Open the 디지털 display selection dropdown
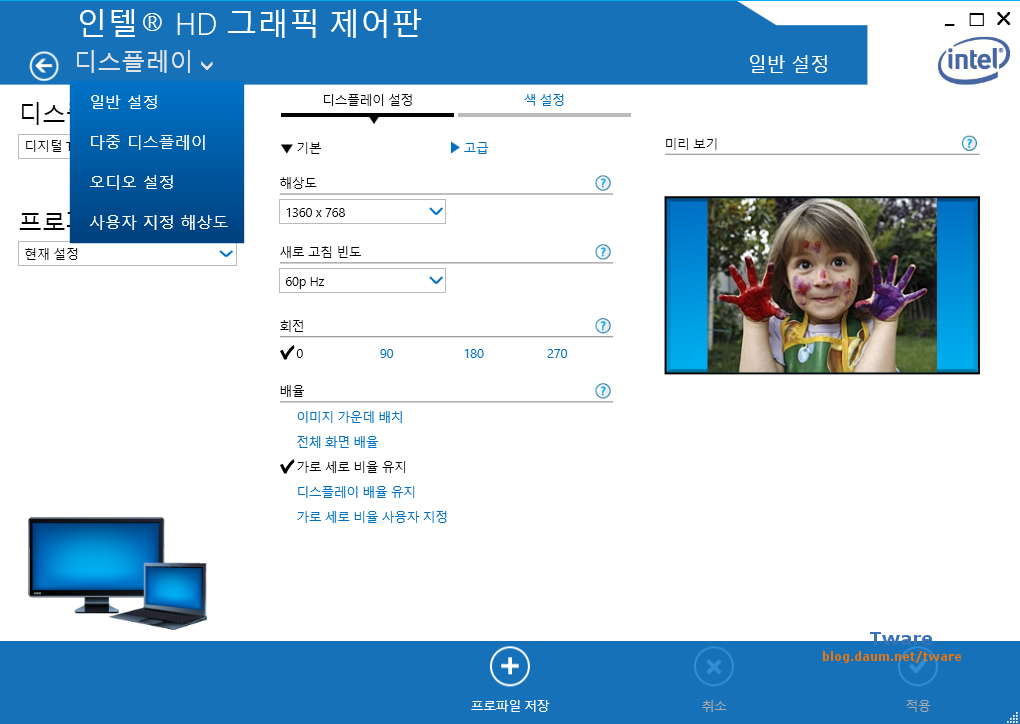 (x=44, y=146)
